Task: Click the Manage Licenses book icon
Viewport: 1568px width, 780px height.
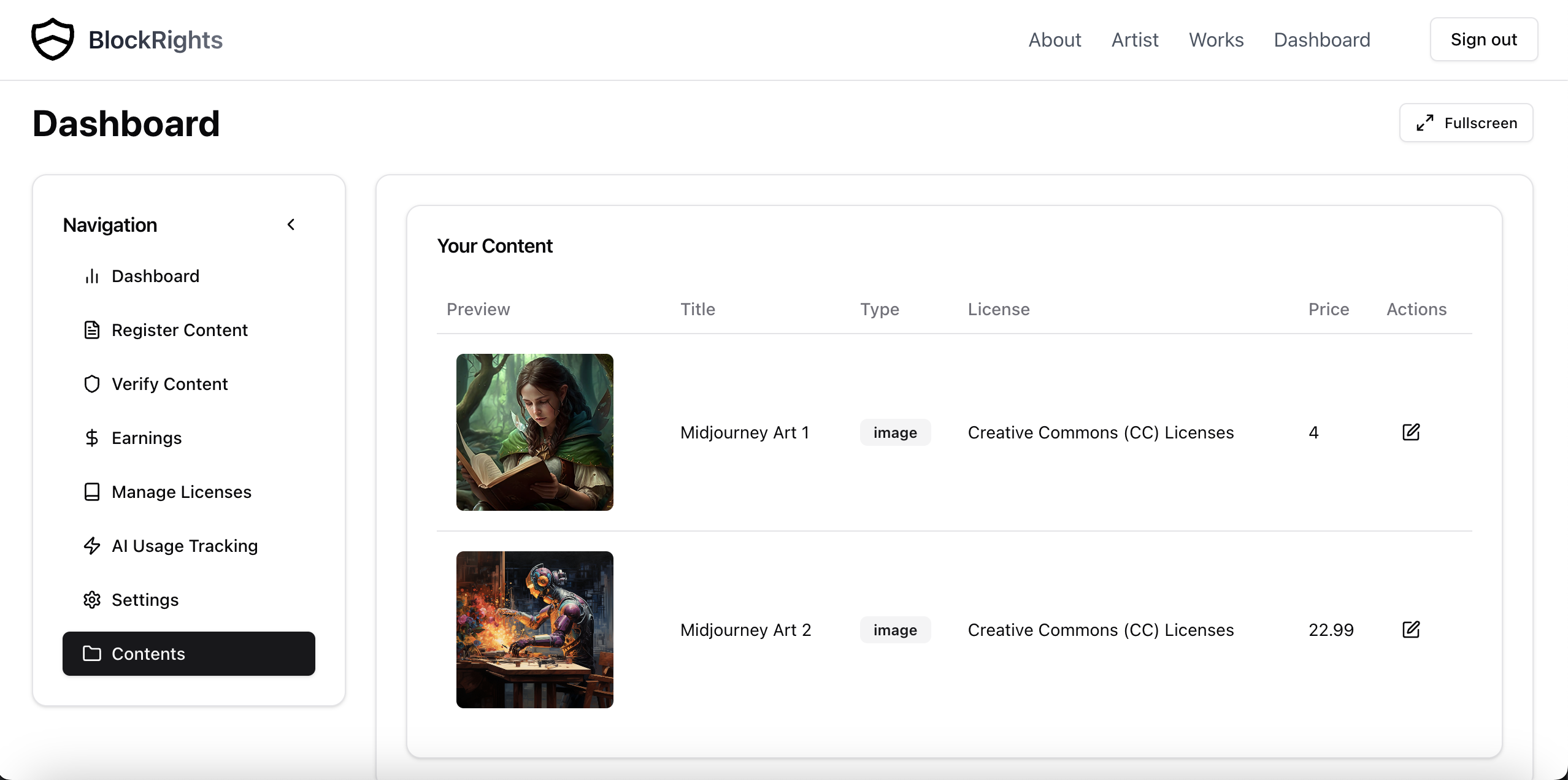Action: click(x=92, y=492)
